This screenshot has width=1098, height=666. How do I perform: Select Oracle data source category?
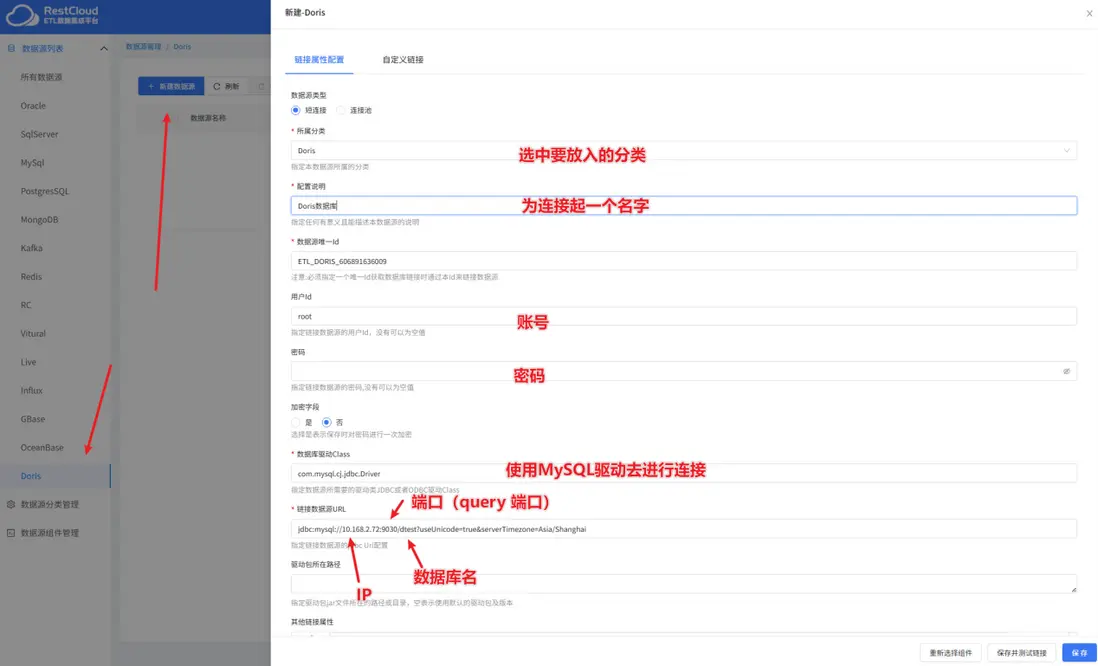33,106
